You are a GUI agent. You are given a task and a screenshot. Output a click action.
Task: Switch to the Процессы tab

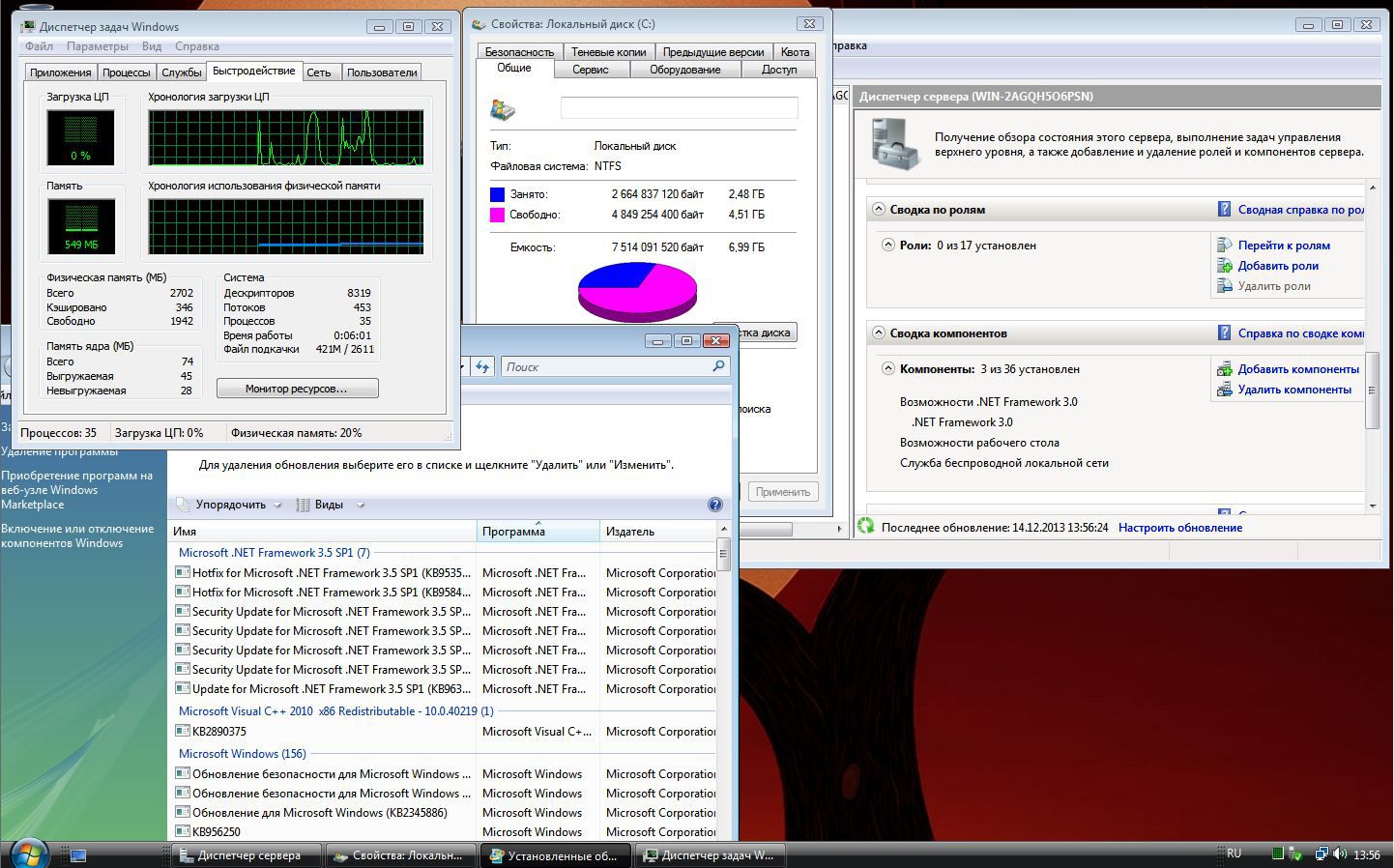coord(127,72)
